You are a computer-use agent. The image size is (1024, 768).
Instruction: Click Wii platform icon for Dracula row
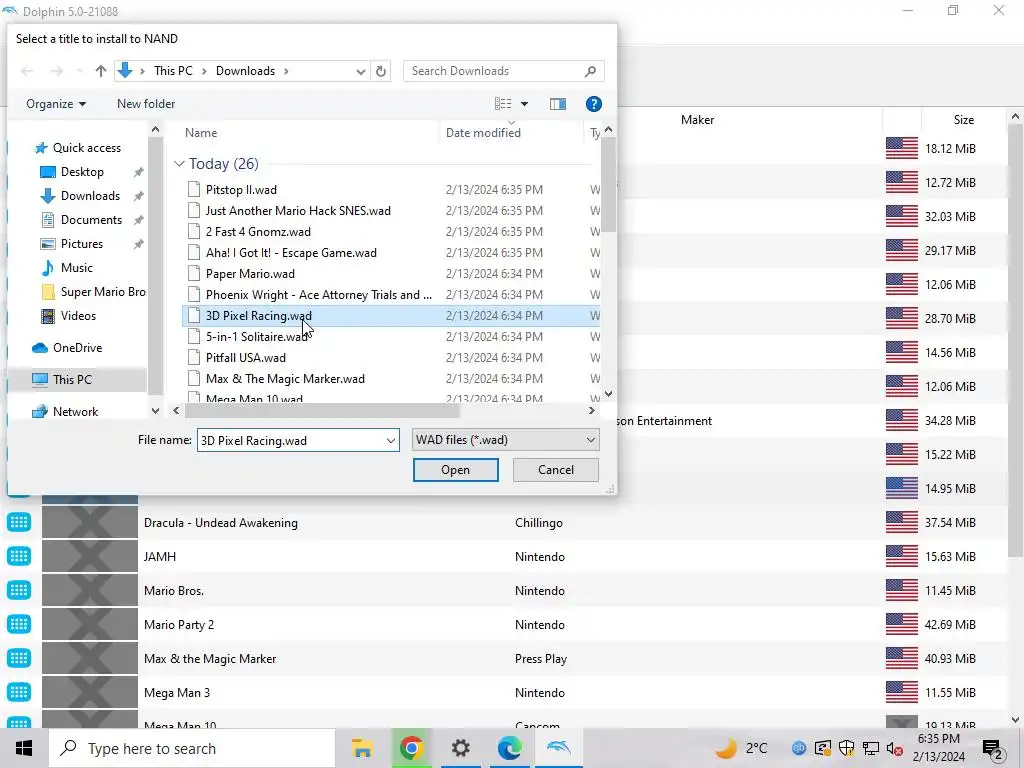click(x=19, y=522)
